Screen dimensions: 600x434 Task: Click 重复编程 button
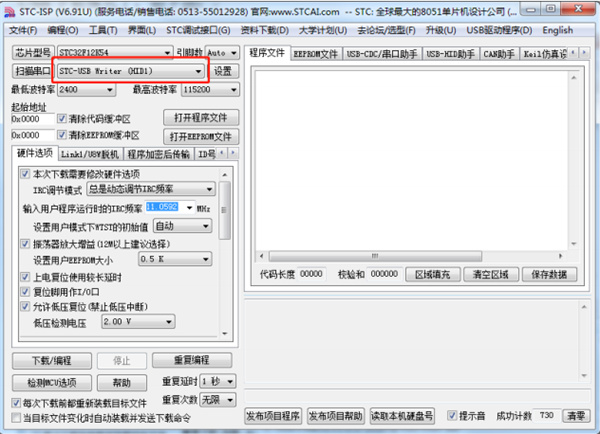[192, 360]
